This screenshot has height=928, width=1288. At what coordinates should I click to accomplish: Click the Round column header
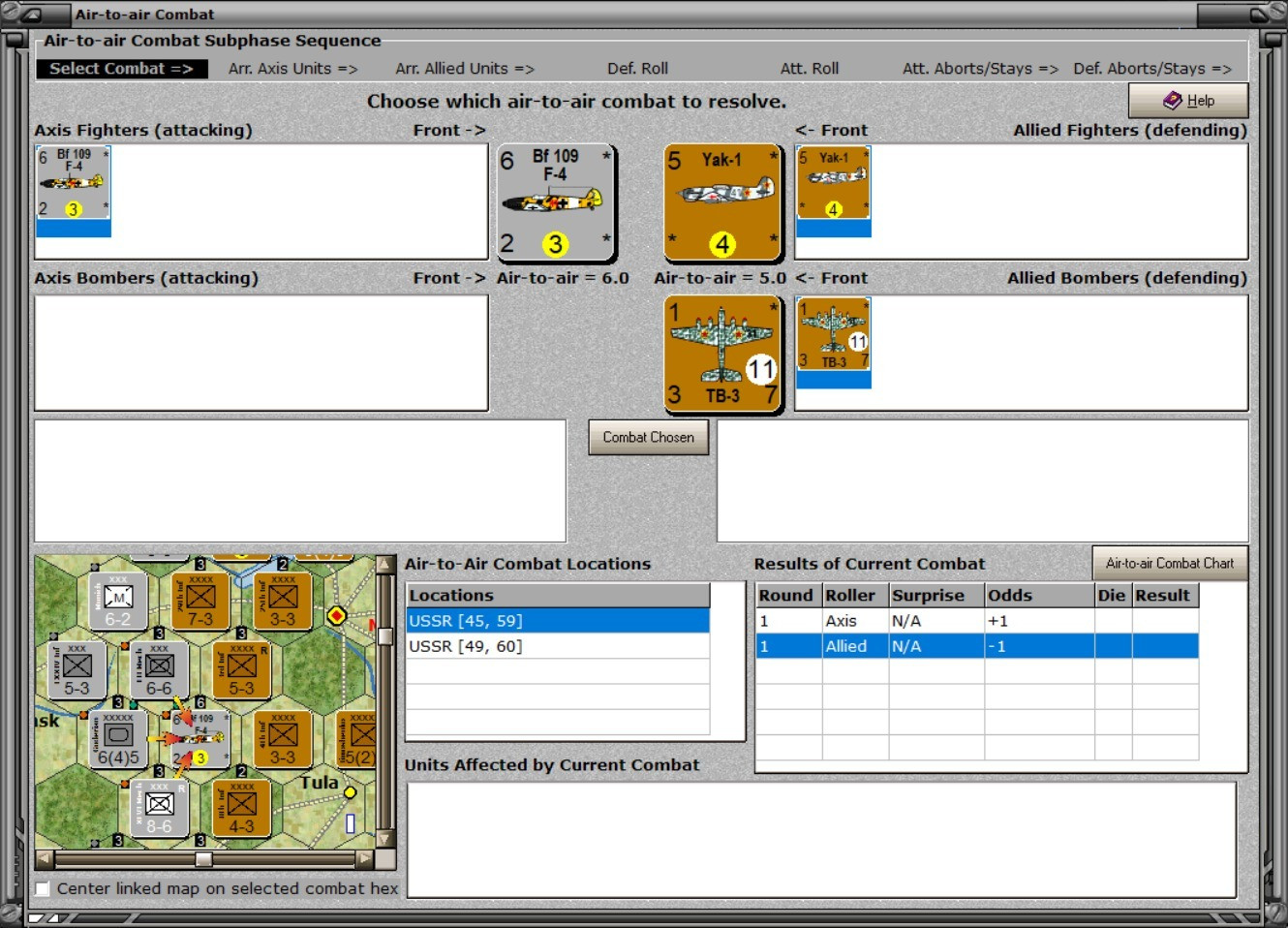788,595
